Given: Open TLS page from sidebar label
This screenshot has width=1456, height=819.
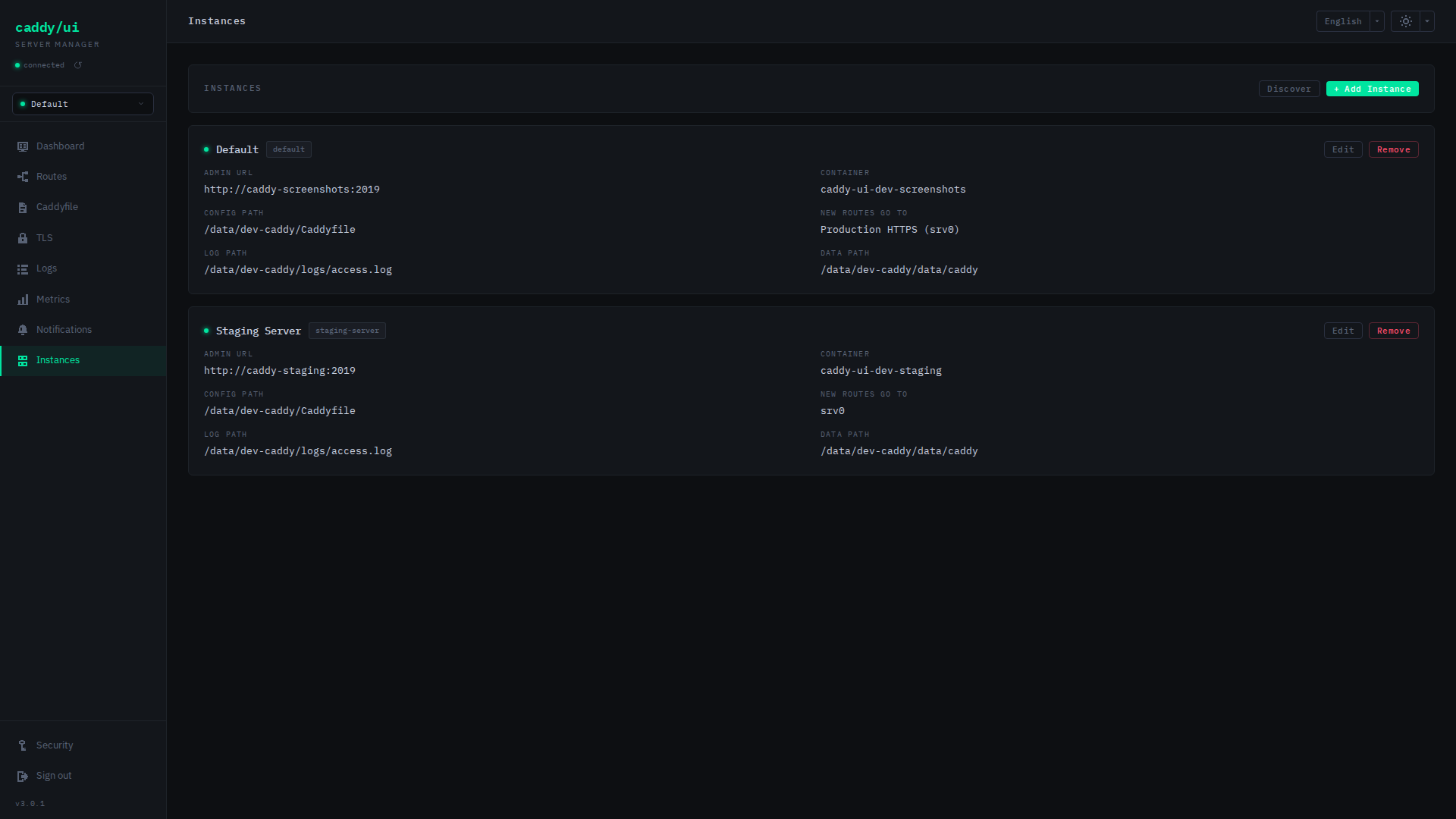Looking at the screenshot, I should tap(45, 238).
